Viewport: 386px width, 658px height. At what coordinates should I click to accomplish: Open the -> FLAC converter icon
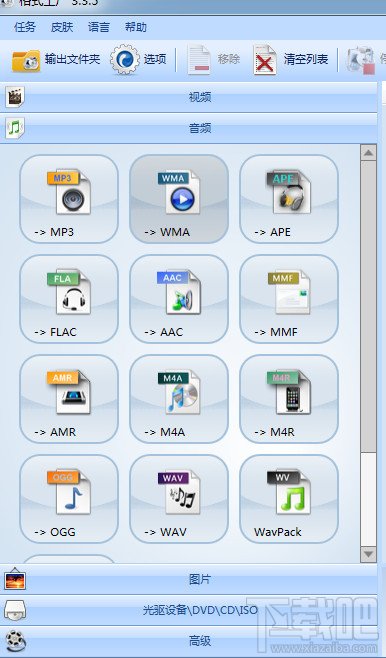69,299
